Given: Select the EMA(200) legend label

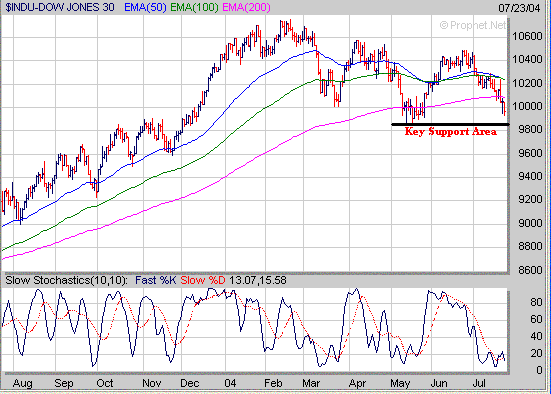Looking at the screenshot, I should point(247,7).
